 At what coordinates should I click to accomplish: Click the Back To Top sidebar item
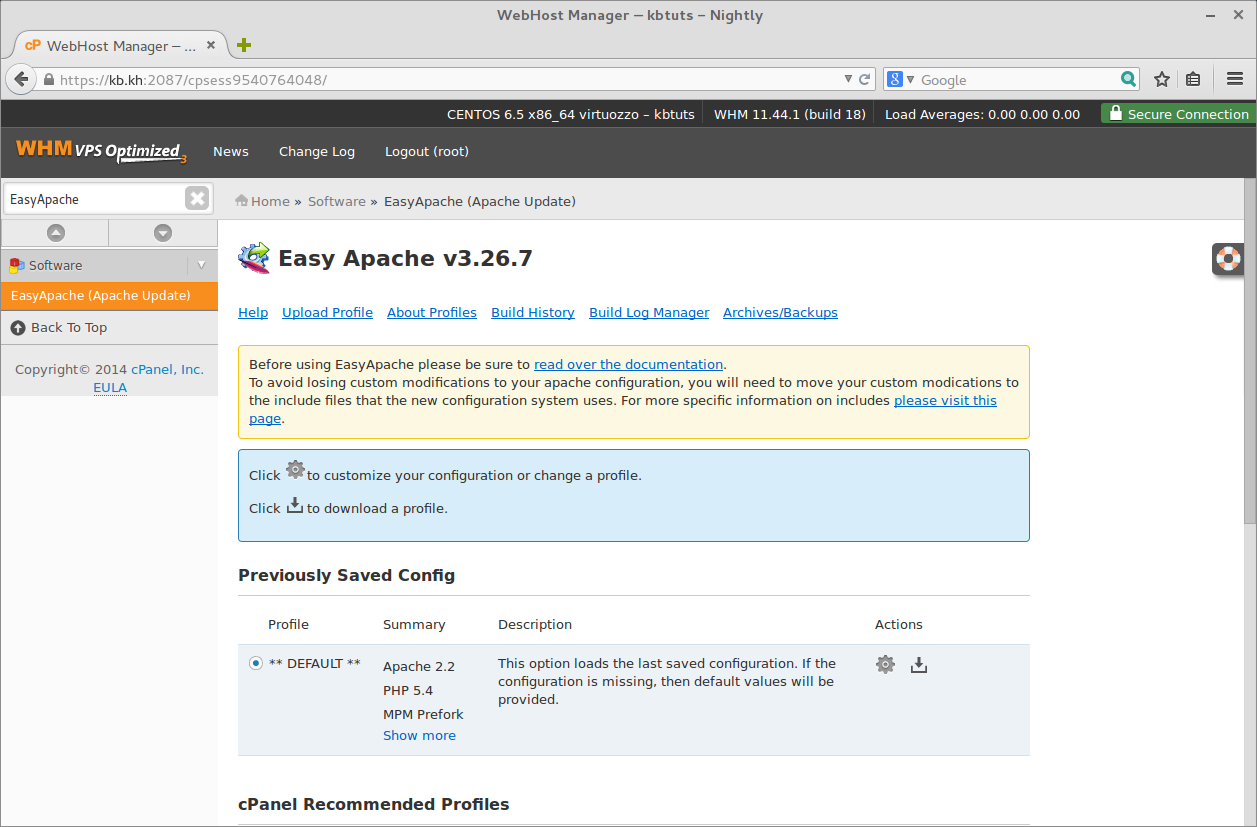(109, 327)
